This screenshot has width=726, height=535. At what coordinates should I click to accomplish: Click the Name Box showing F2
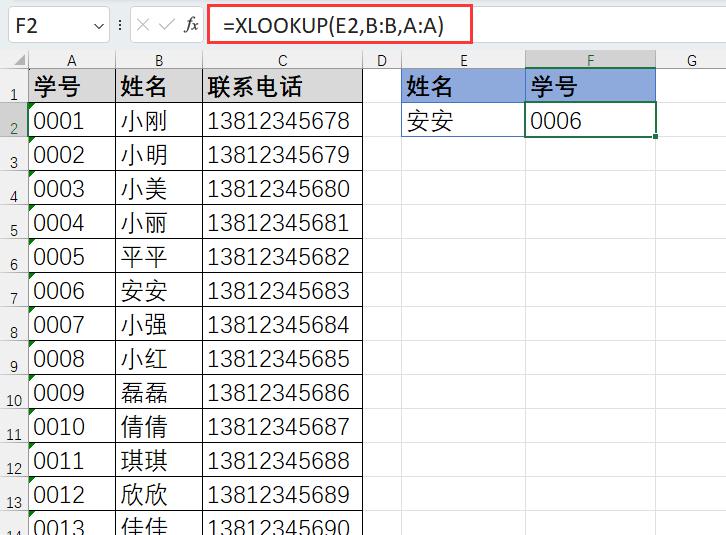click(x=59, y=25)
